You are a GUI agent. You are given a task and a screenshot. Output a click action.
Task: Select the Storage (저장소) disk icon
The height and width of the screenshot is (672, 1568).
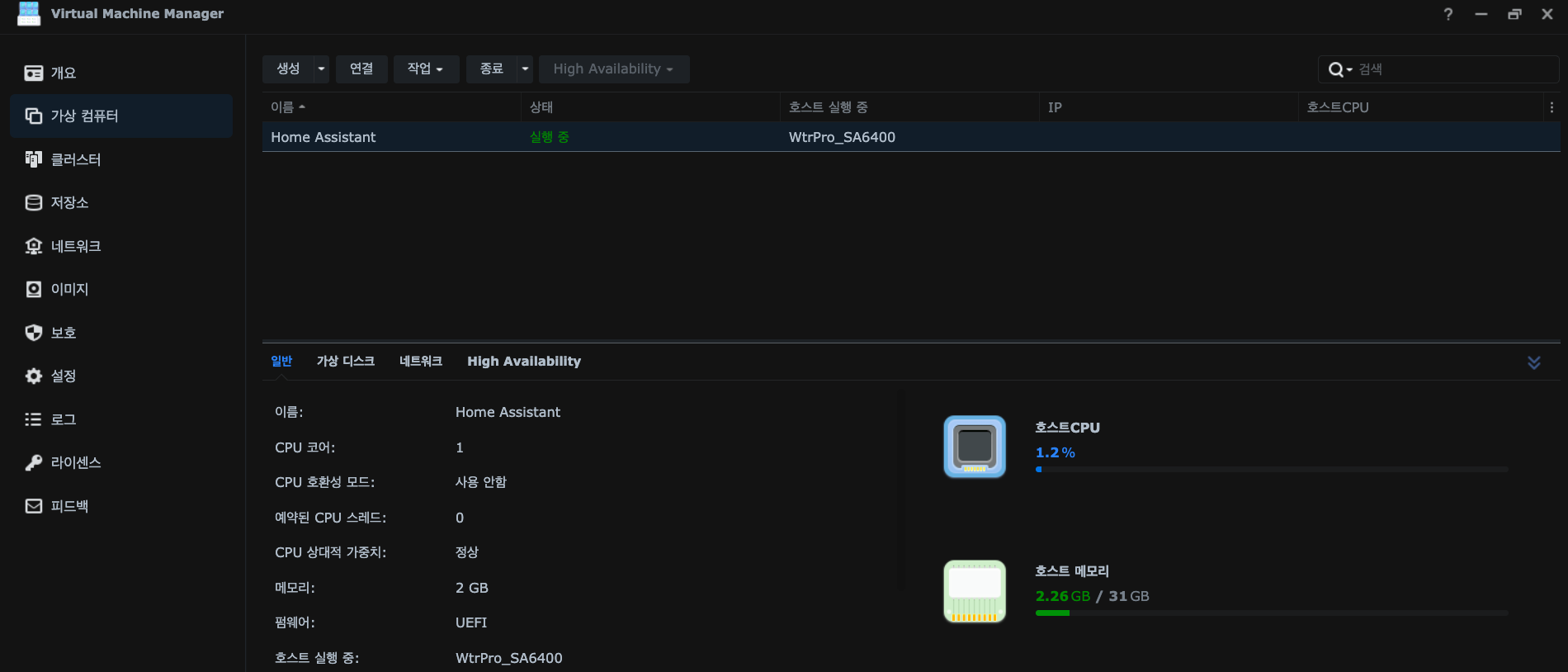click(x=33, y=203)
